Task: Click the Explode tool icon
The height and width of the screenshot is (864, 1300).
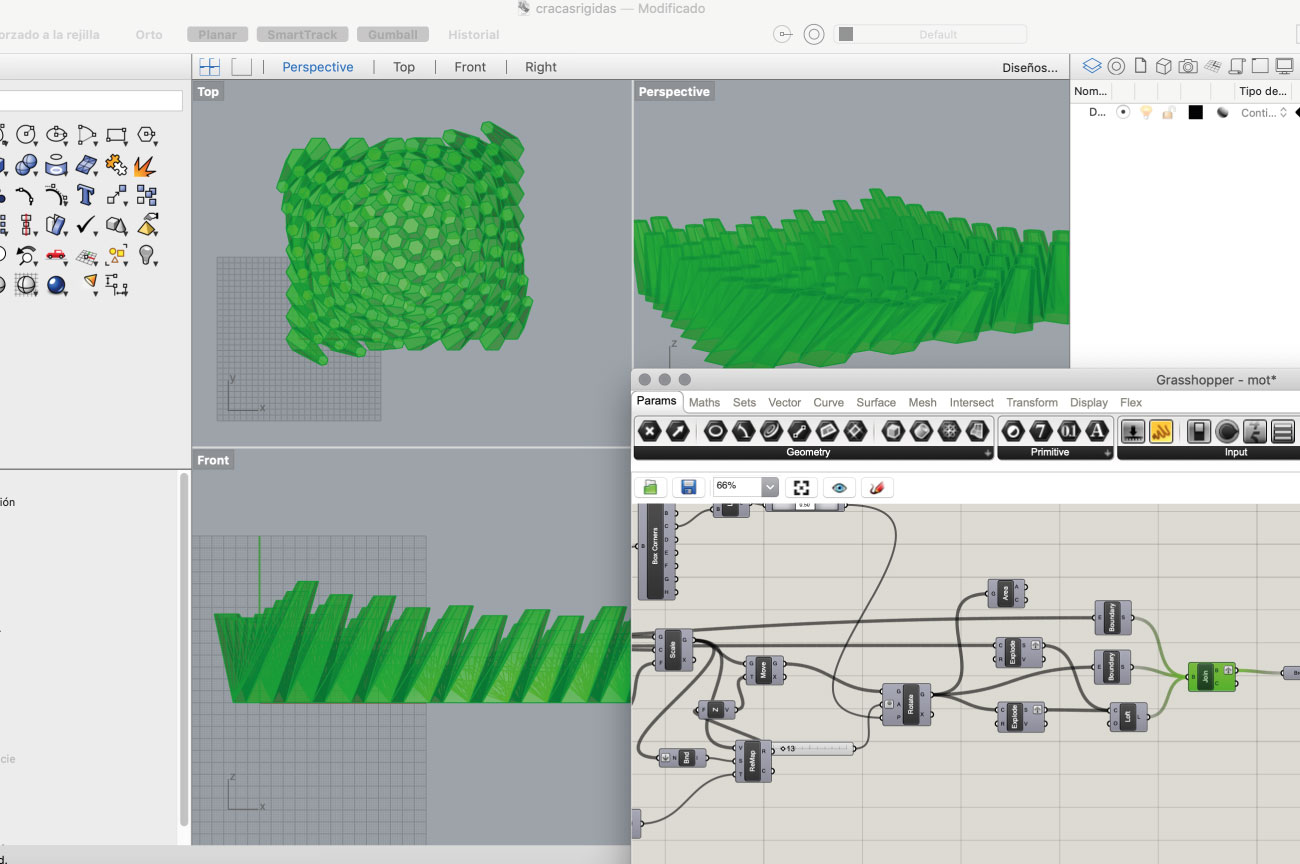Action: pos(147,165)
